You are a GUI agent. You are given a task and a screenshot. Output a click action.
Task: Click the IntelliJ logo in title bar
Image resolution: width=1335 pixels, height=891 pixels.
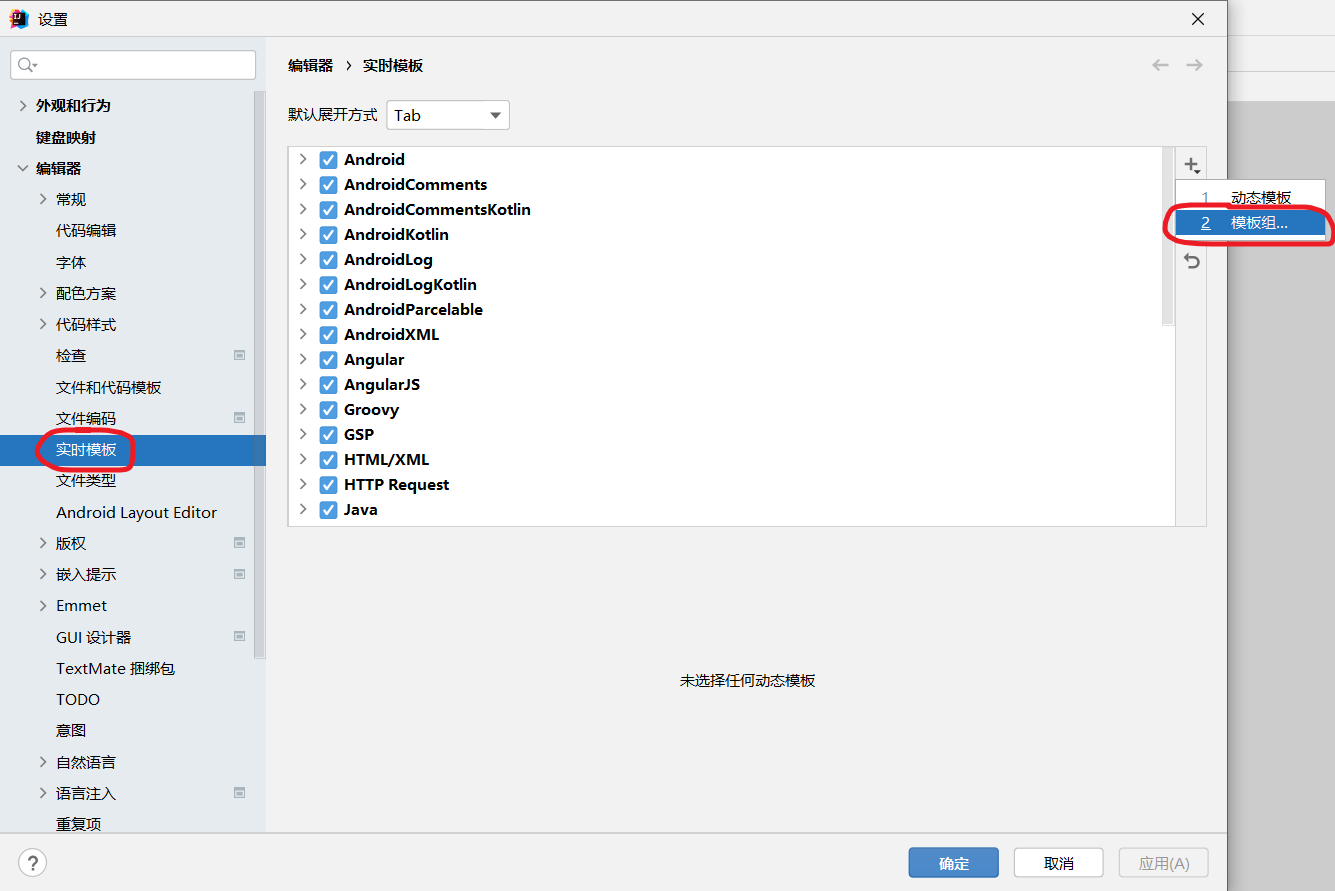click(x=19, y=19)
